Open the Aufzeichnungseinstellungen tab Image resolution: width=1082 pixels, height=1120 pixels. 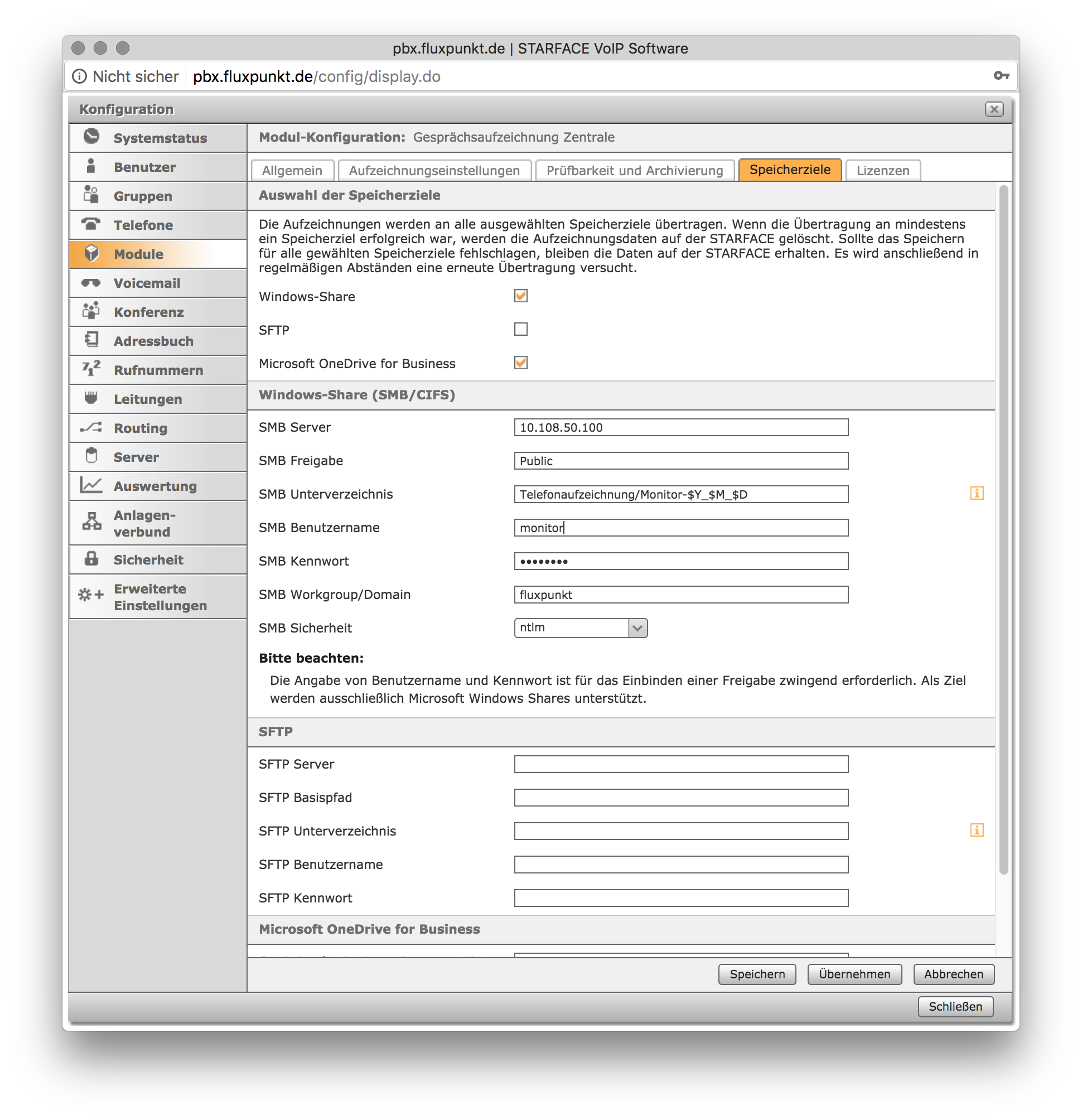tap(434, 170)
